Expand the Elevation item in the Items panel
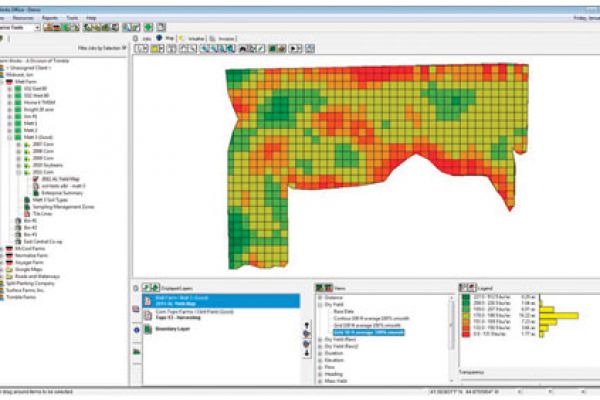 (x=320, y=360)
